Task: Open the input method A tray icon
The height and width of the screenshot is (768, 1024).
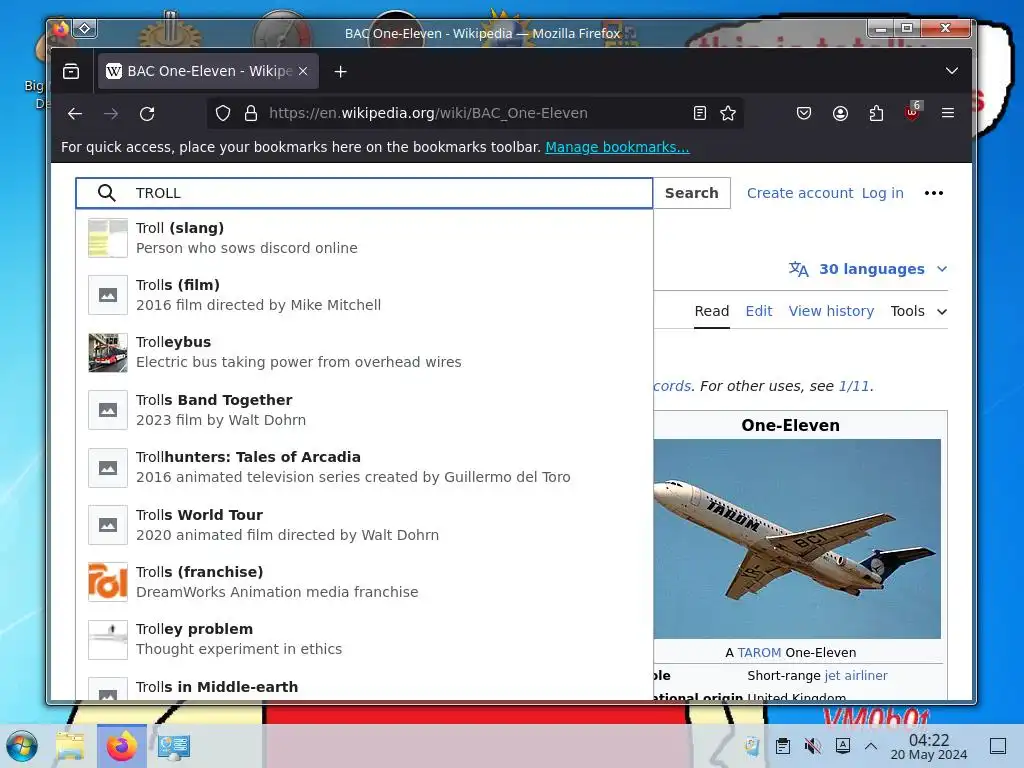Action: coord(842,746)
